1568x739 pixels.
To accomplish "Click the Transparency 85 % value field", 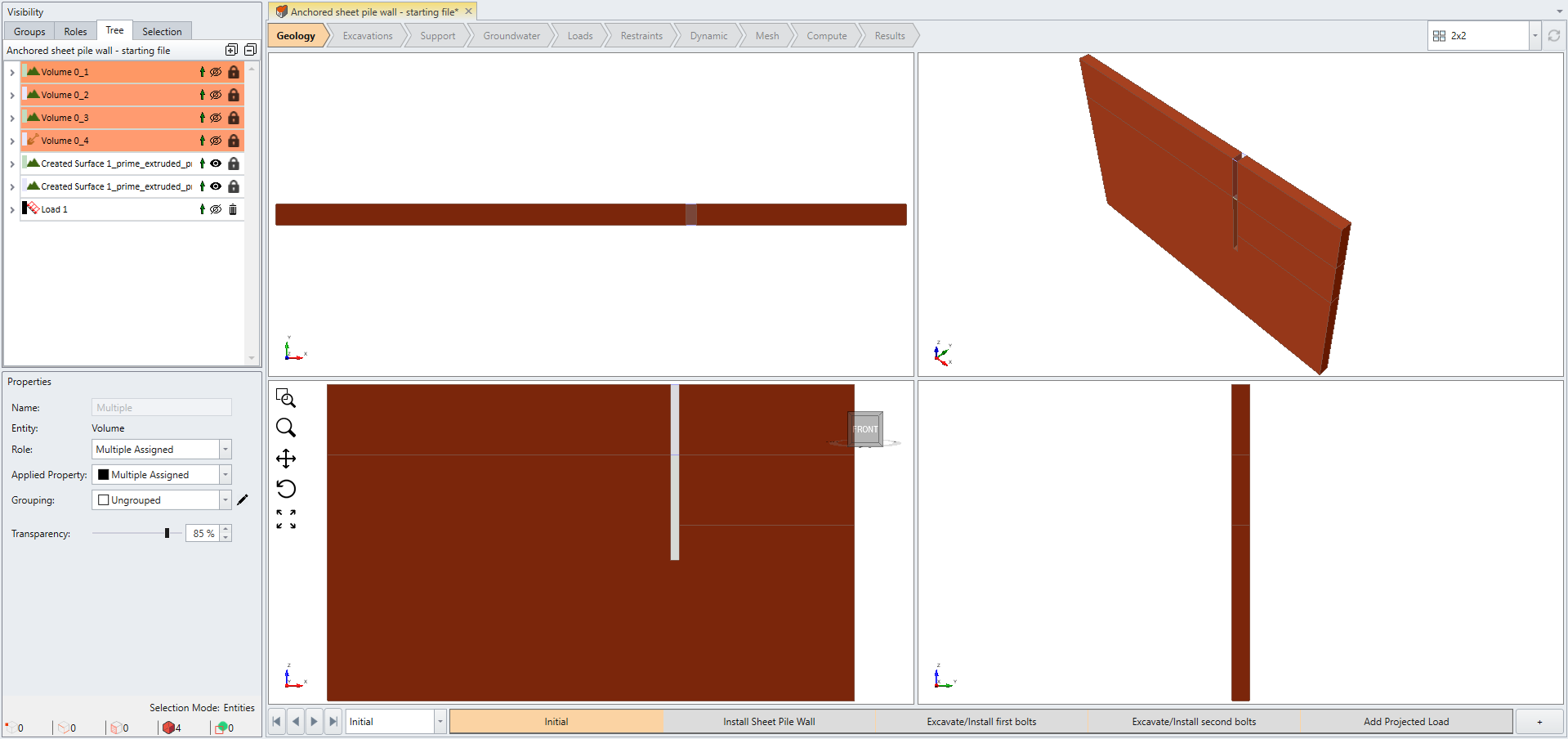I will point(203,534).
